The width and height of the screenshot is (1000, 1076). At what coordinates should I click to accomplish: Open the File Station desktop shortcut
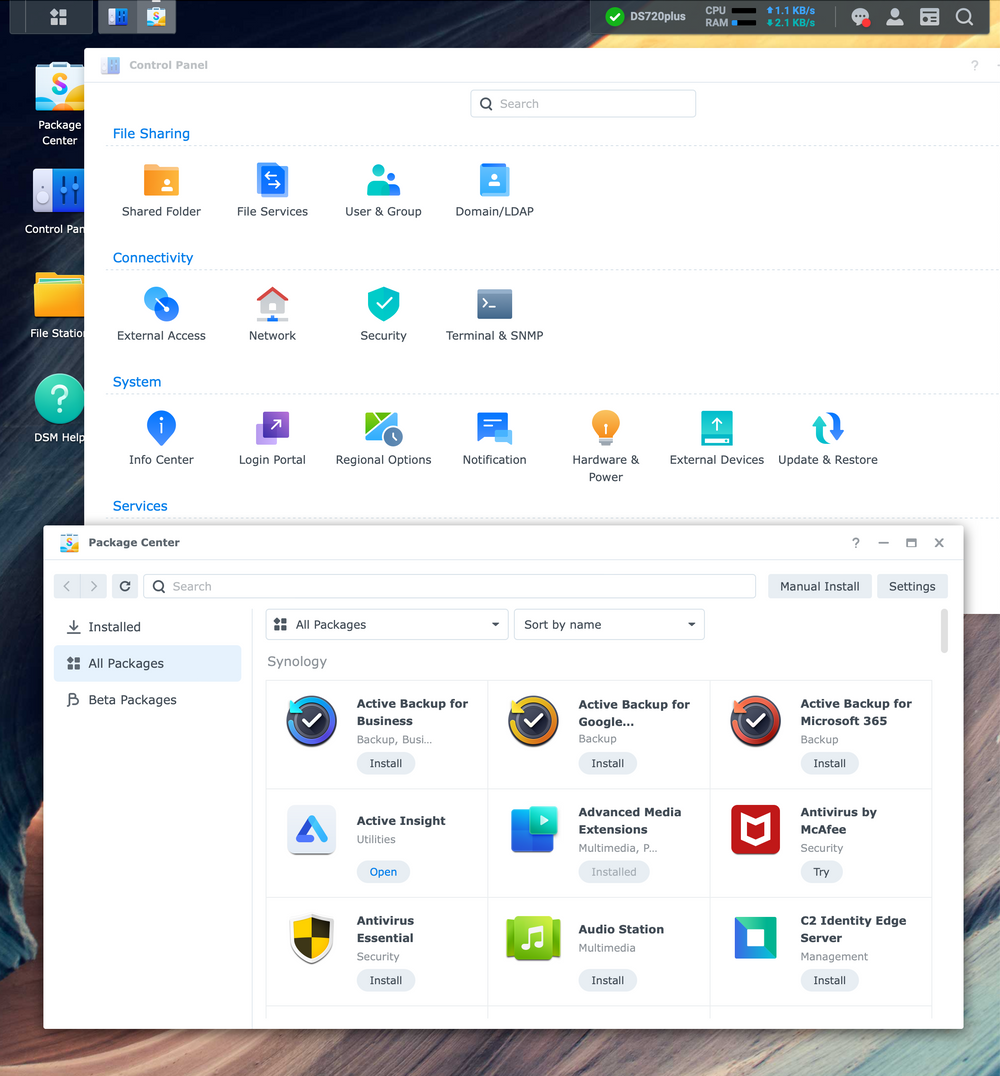(x=58, y=305)
